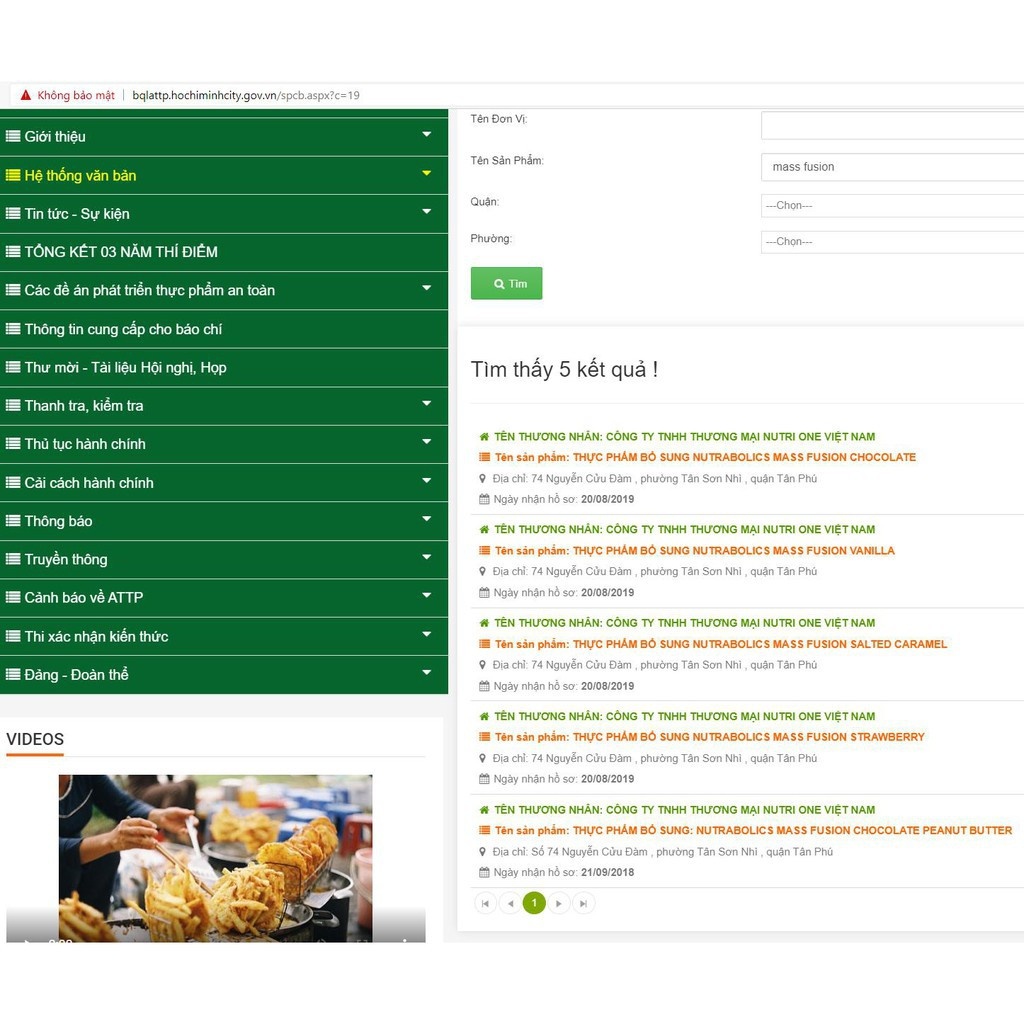Click the 'Tìm thấy 5 kết quả !' heading

click(x=564, y=370)
